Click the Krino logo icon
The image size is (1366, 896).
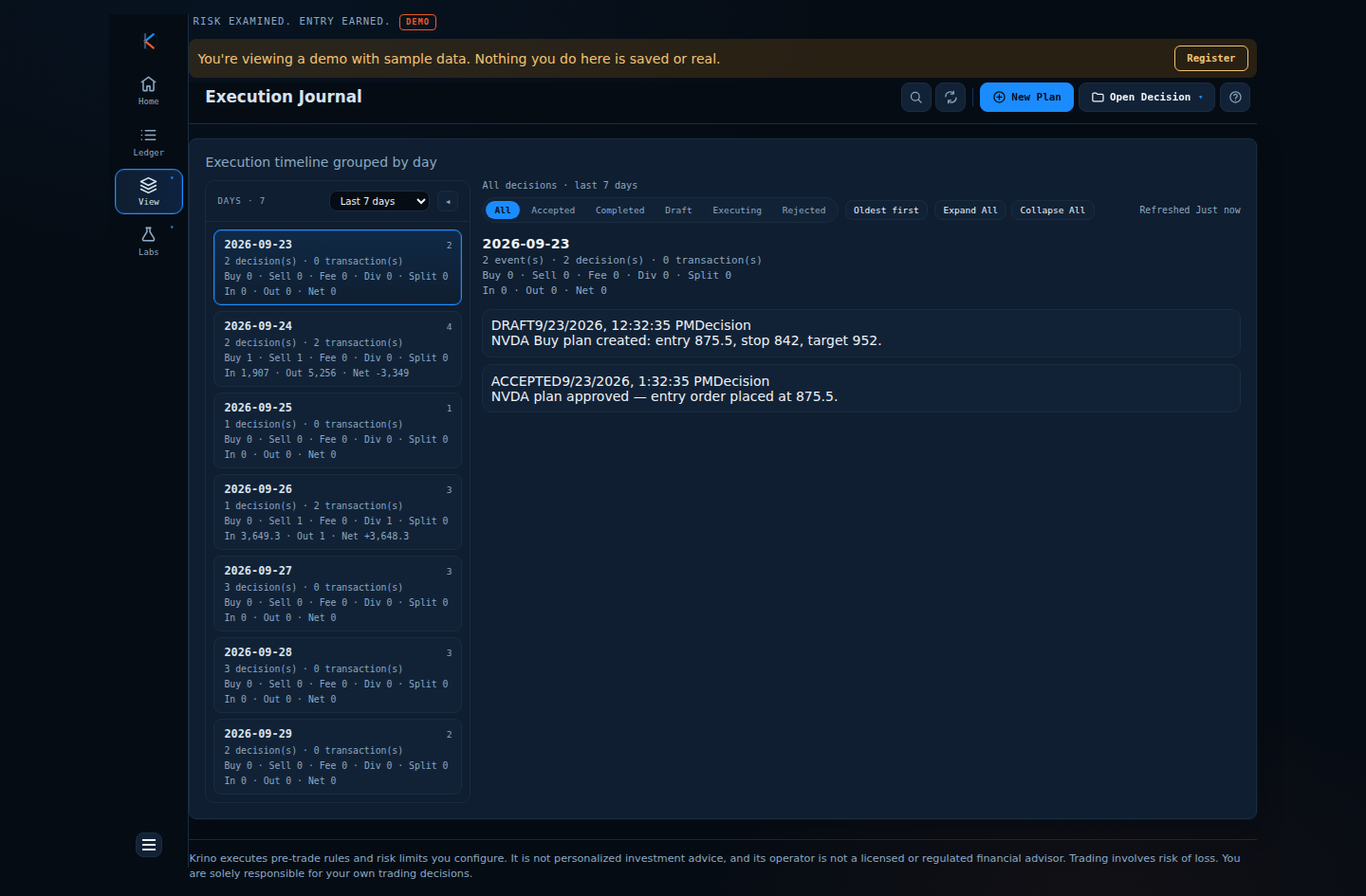149,41
